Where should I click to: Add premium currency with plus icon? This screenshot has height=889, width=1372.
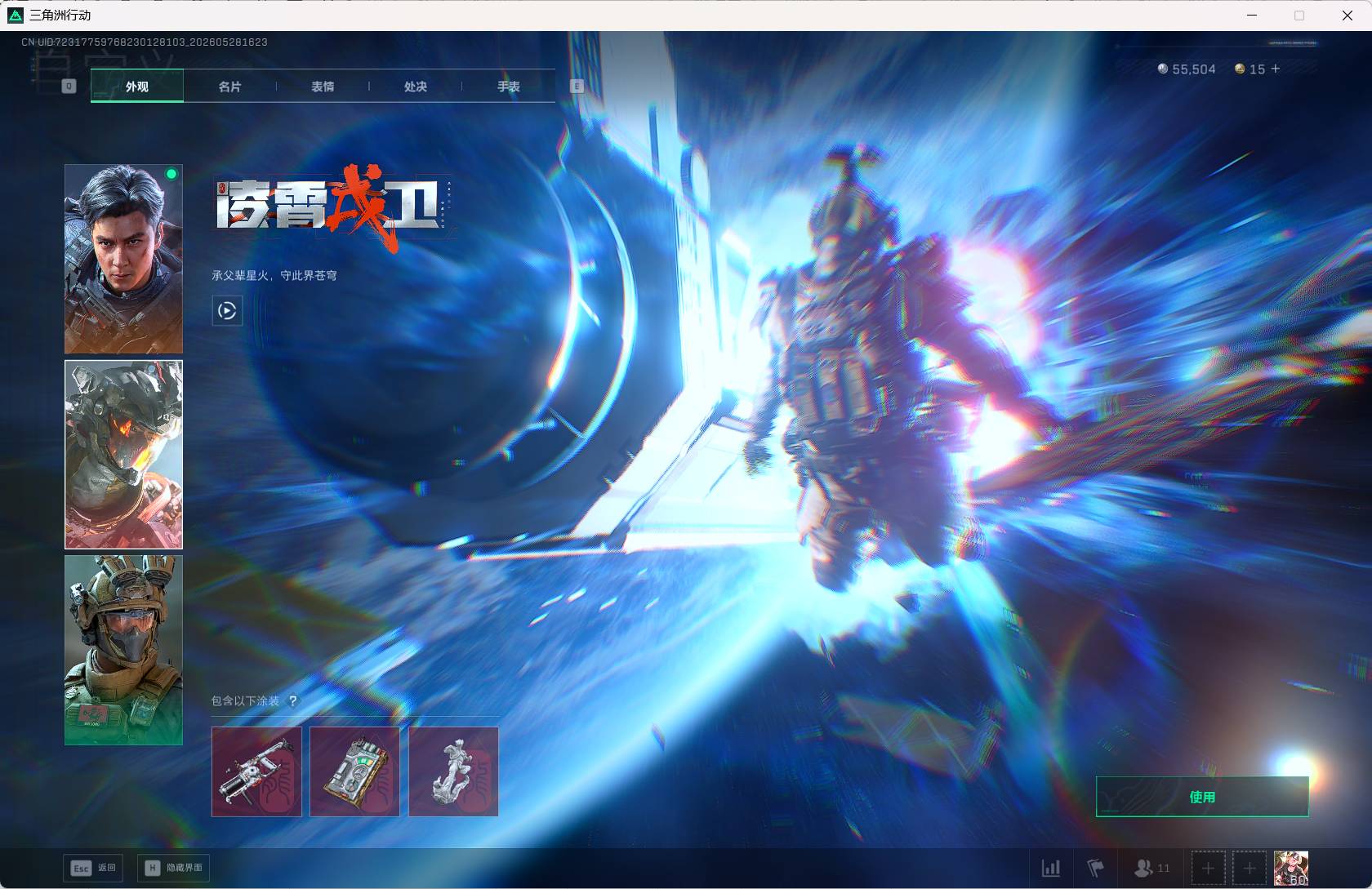coord(1276,69)
